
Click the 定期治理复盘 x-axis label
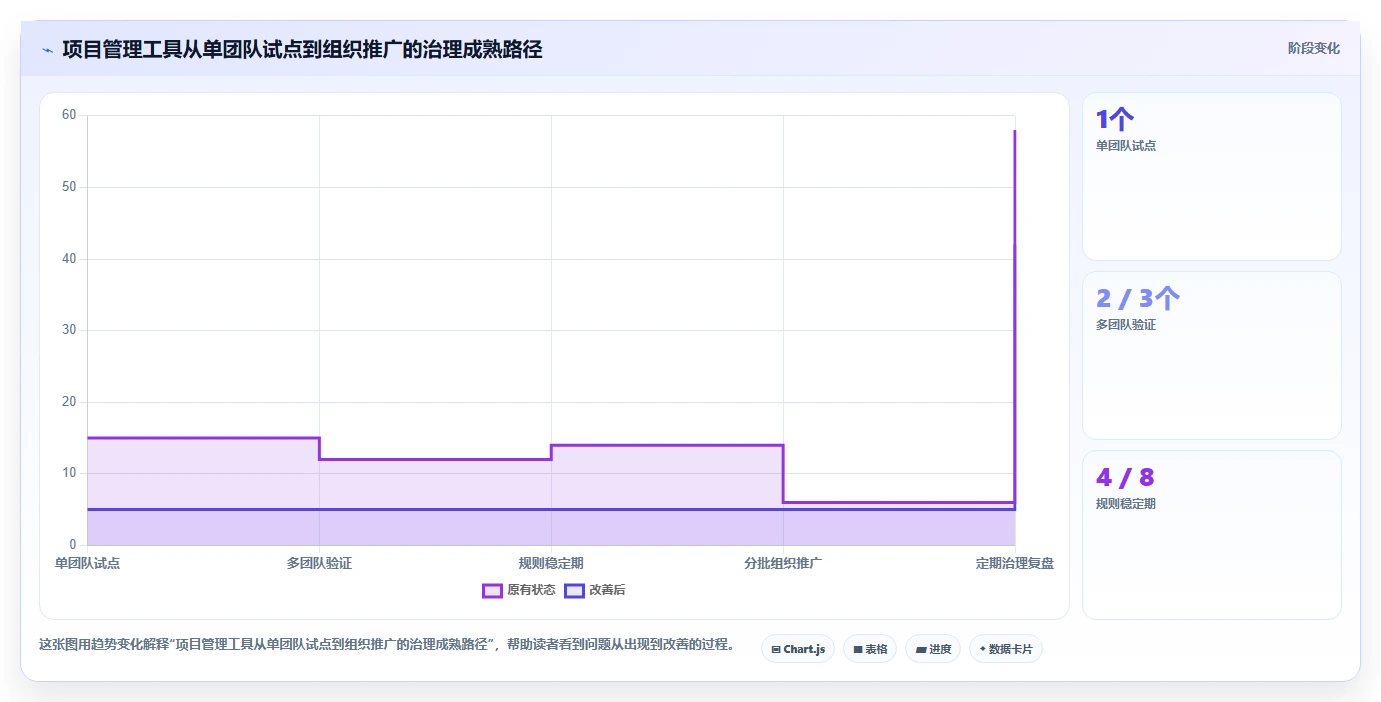(x=1015, y=563)
